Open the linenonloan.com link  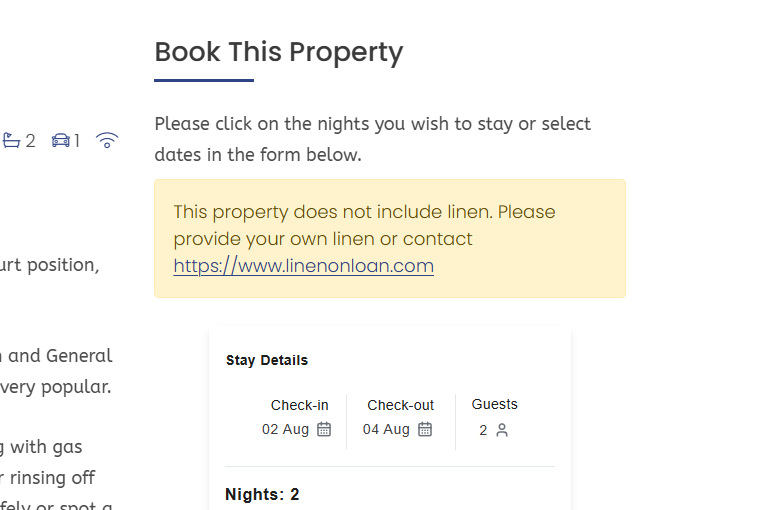click(303, 266)
